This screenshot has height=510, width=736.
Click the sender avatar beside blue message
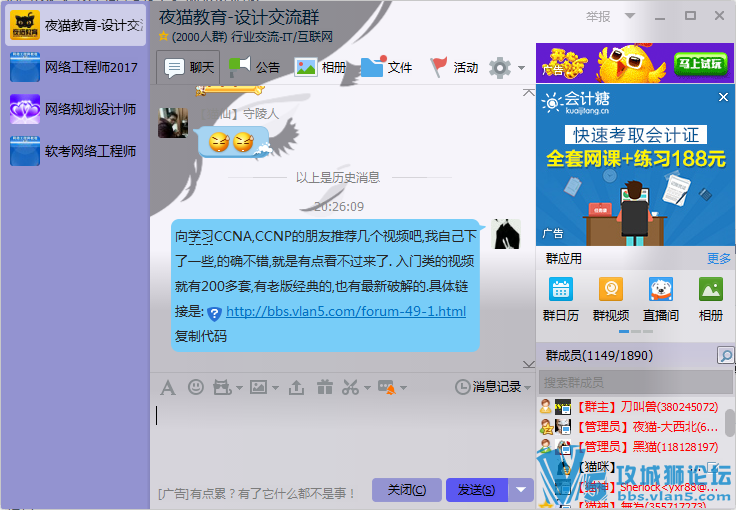(506, 234)
